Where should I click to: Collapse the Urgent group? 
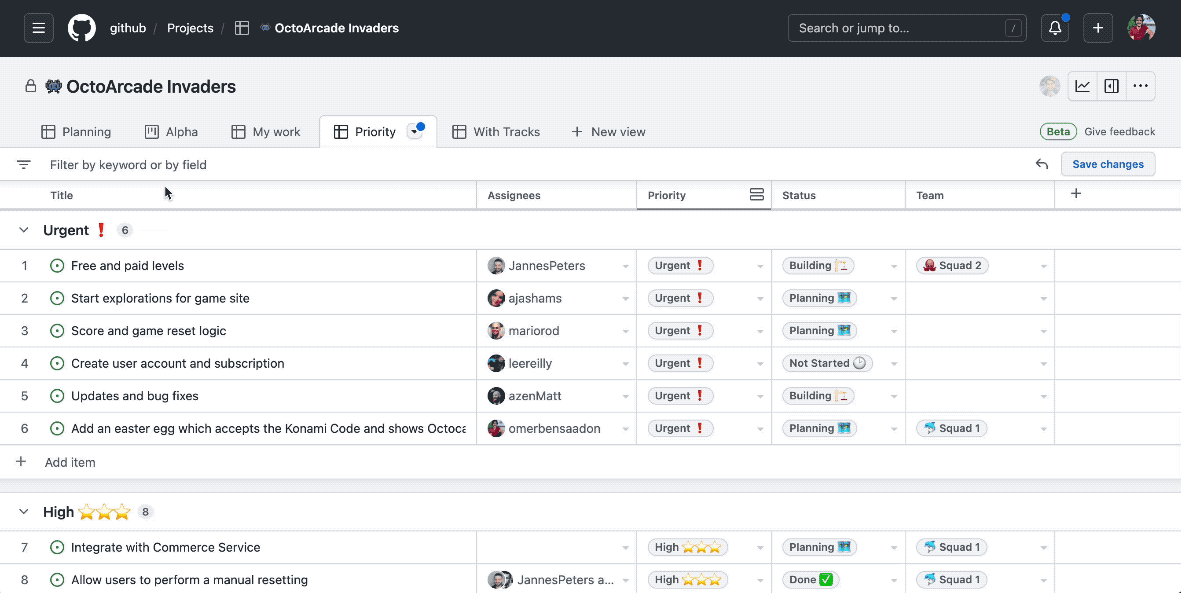[23, 230]
